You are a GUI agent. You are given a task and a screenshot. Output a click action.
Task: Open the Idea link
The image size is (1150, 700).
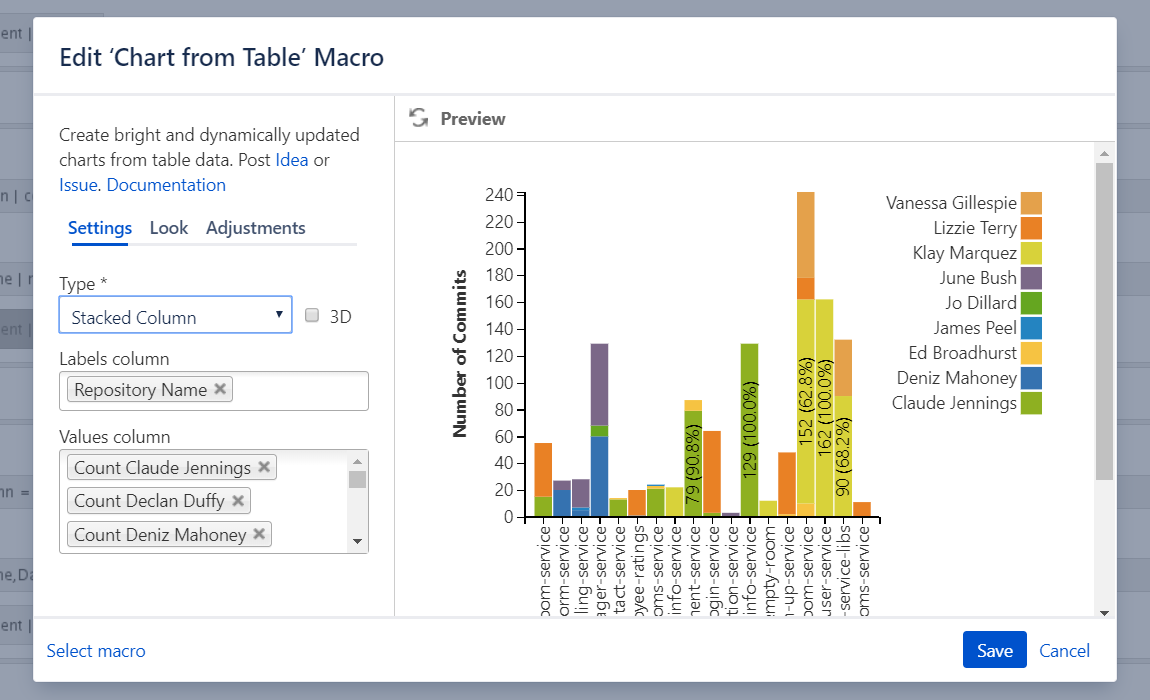pos(291,158)
